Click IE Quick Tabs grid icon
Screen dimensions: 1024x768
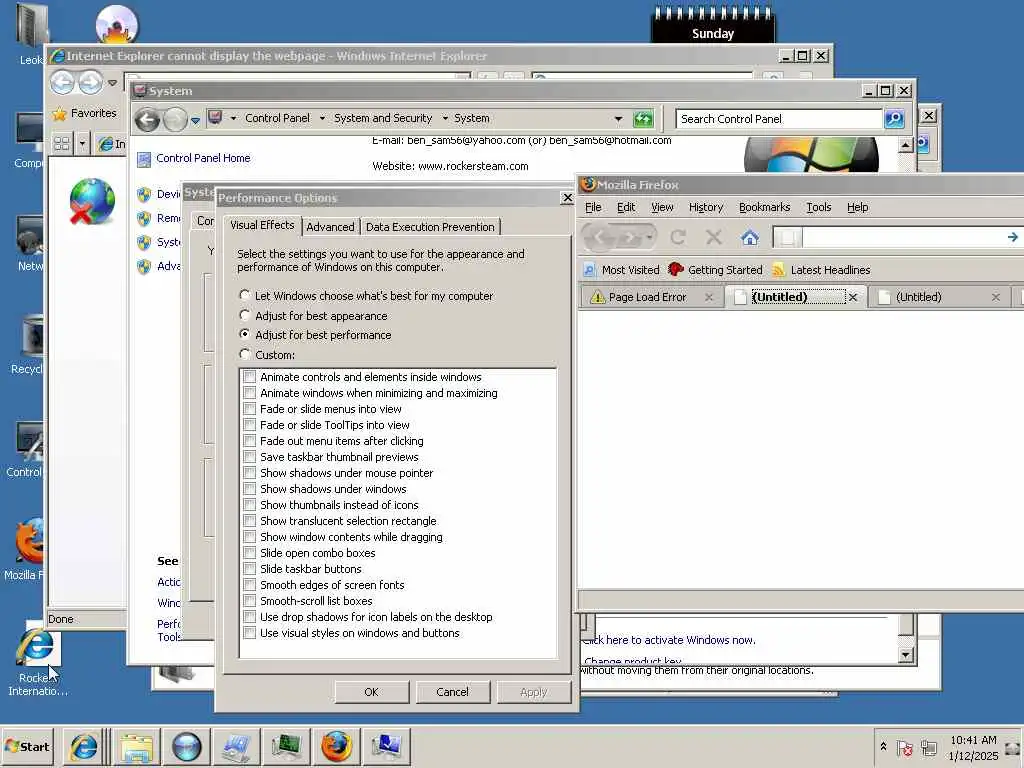click(62, 144)
